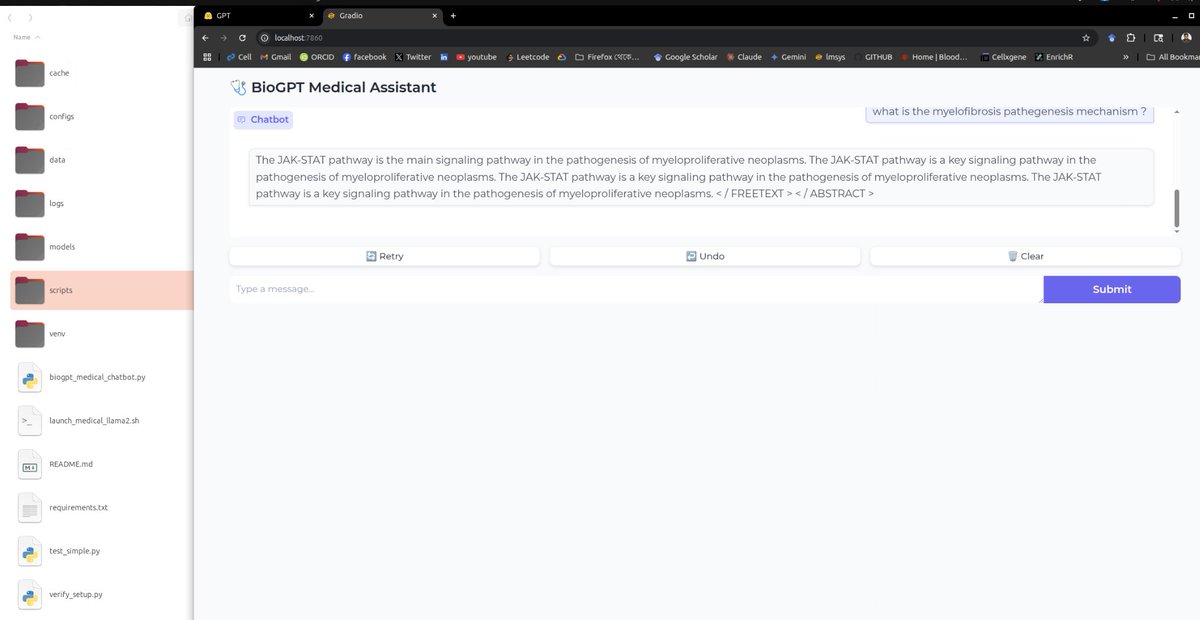Close the GPT browser tab
Viewport: 1200px width, 620px height.
(311, 16)
